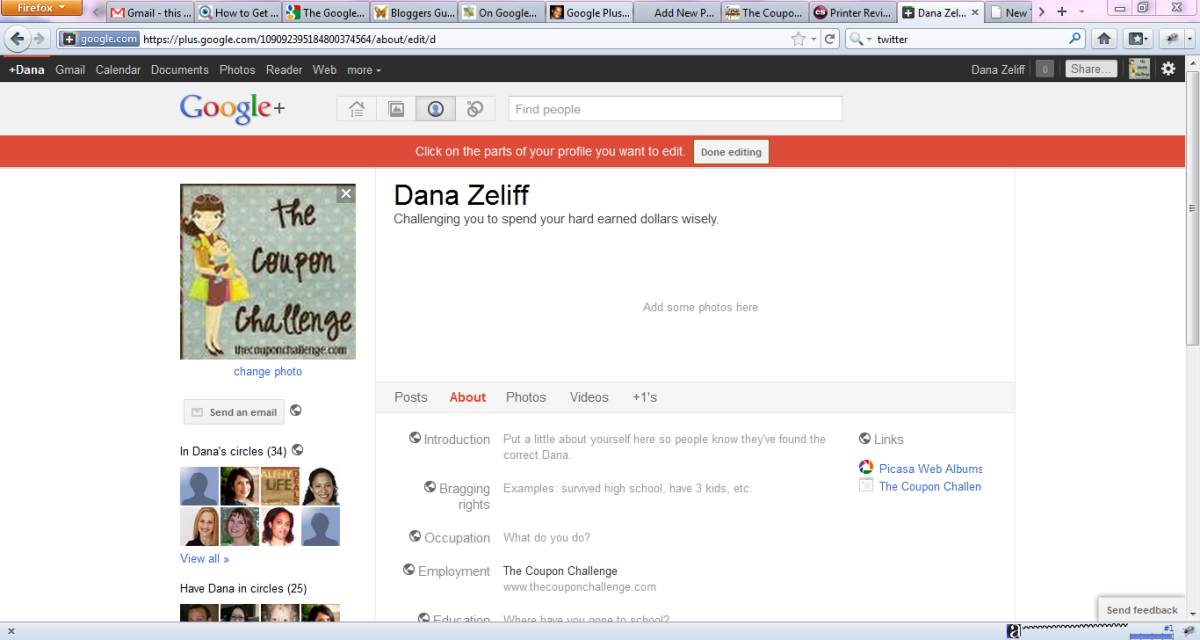Click the Add some photos here area

tap(700, 307)
